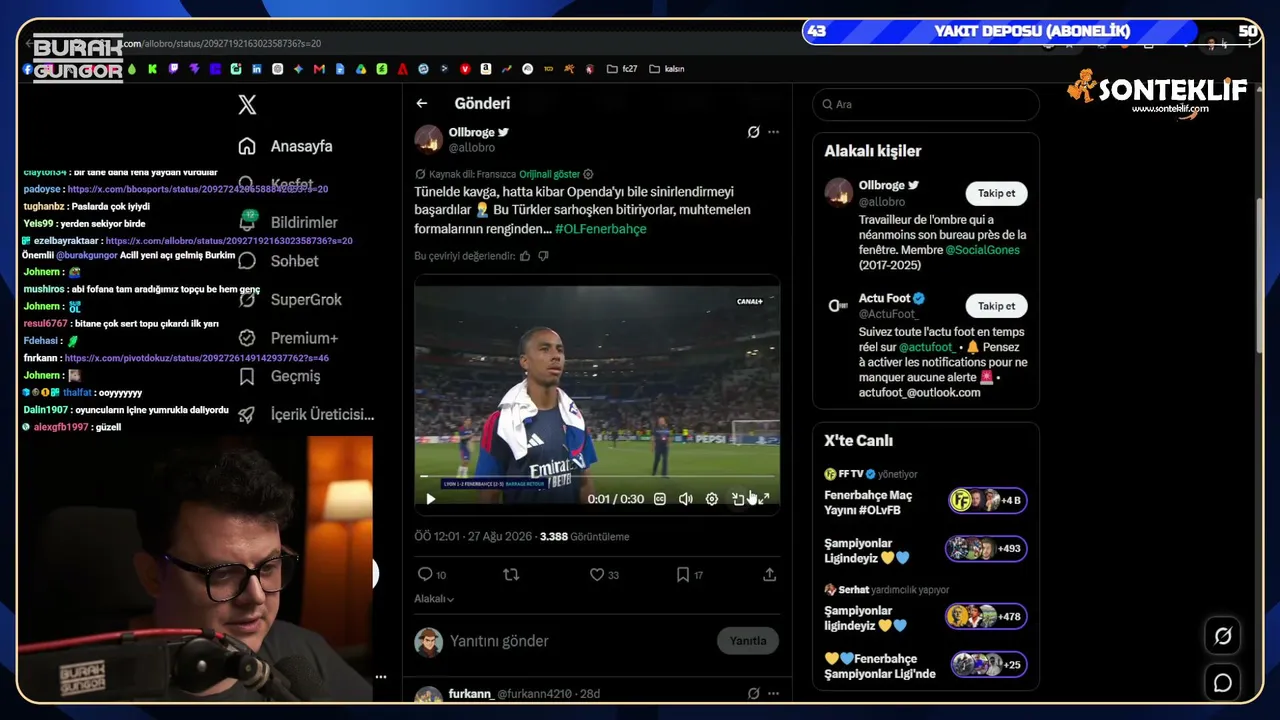Click the reply icon with 10 replies

[x=431, y=575]
